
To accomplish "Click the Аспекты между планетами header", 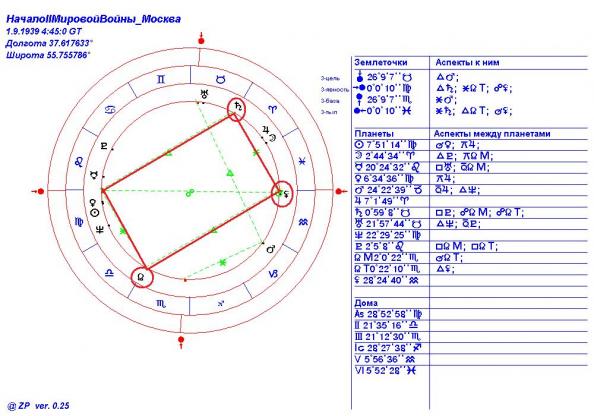I will [492, 133].
